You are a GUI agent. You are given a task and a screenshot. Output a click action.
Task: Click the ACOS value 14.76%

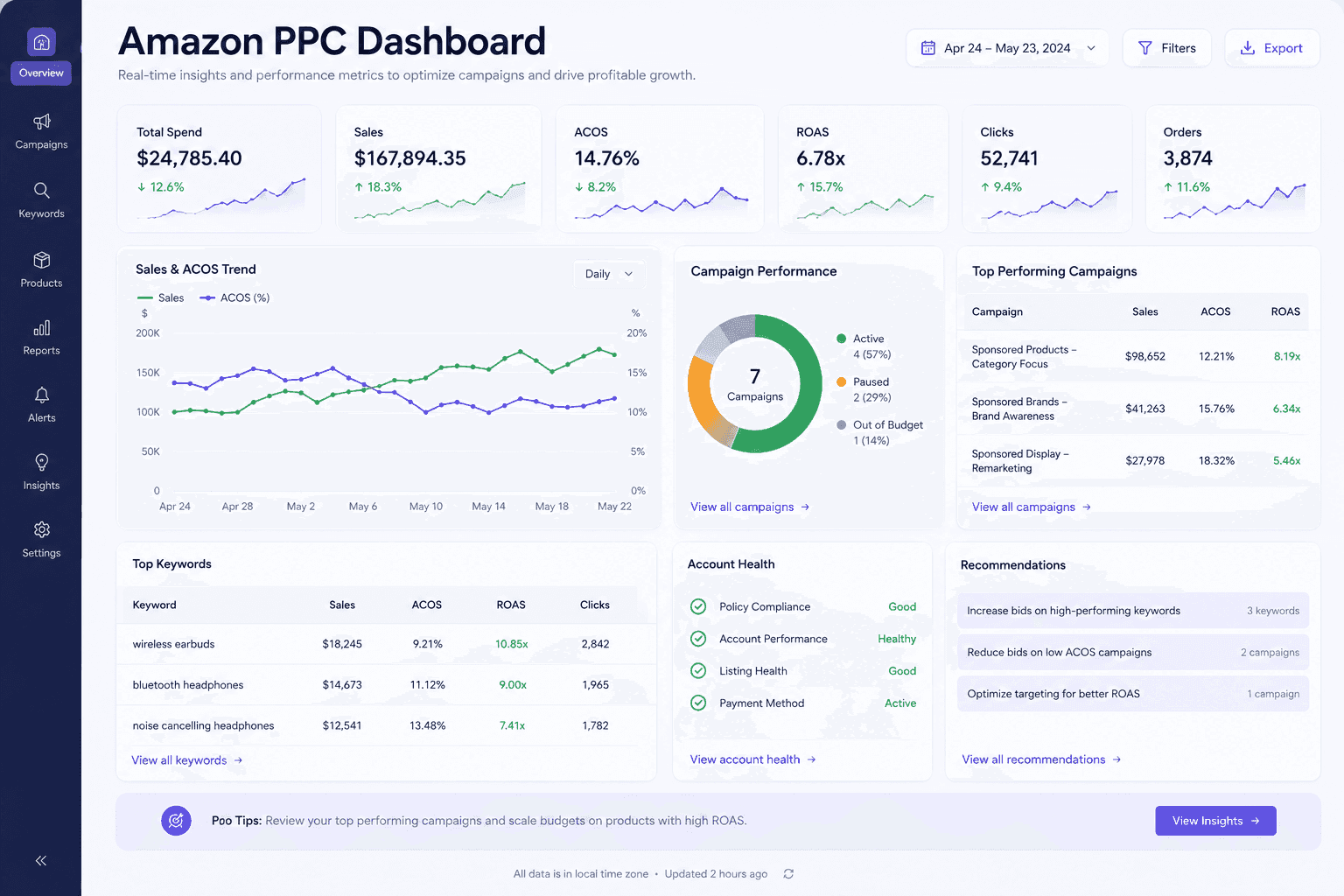[607, 158]
